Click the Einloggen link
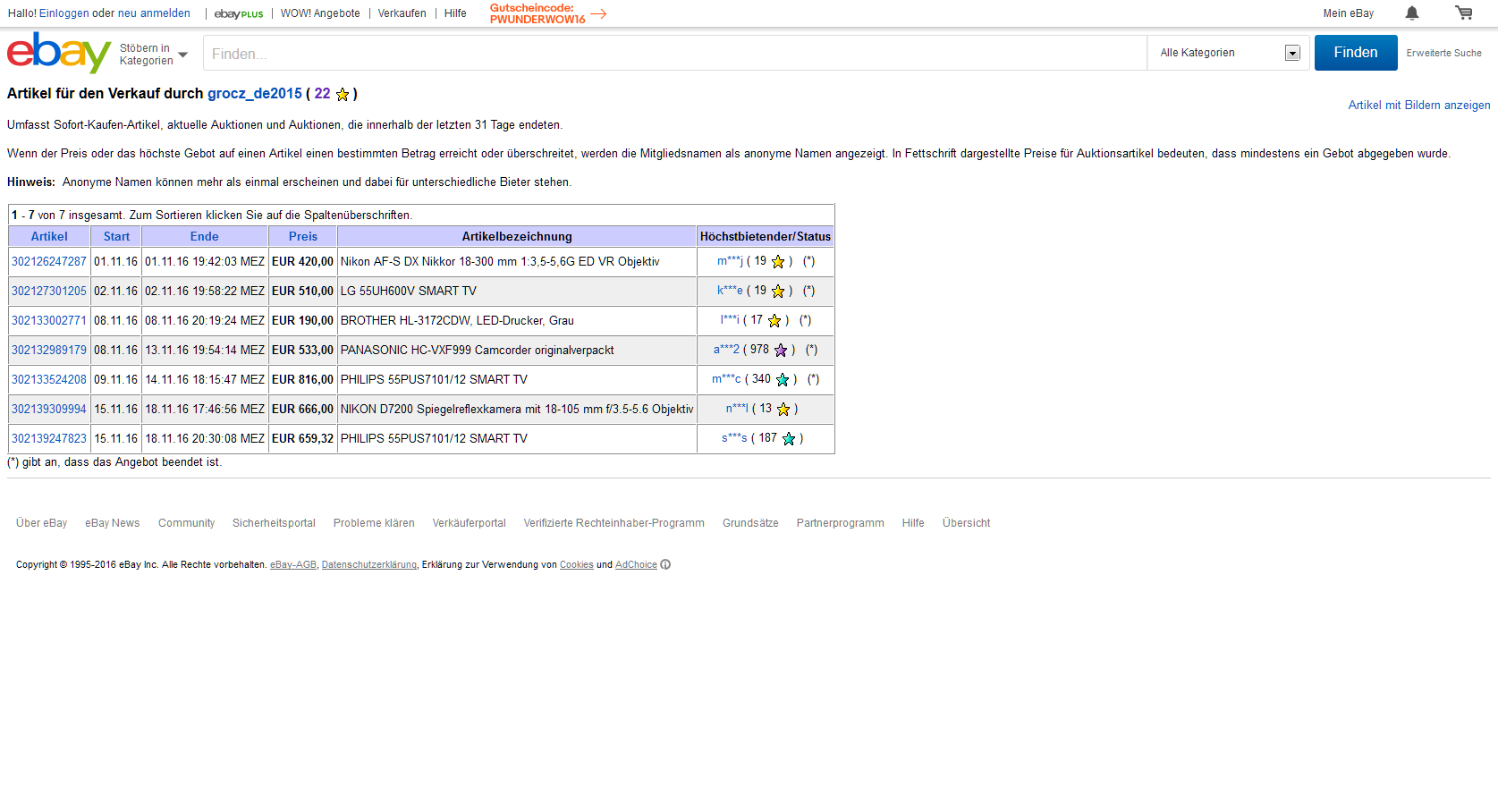 coord(63,13)
